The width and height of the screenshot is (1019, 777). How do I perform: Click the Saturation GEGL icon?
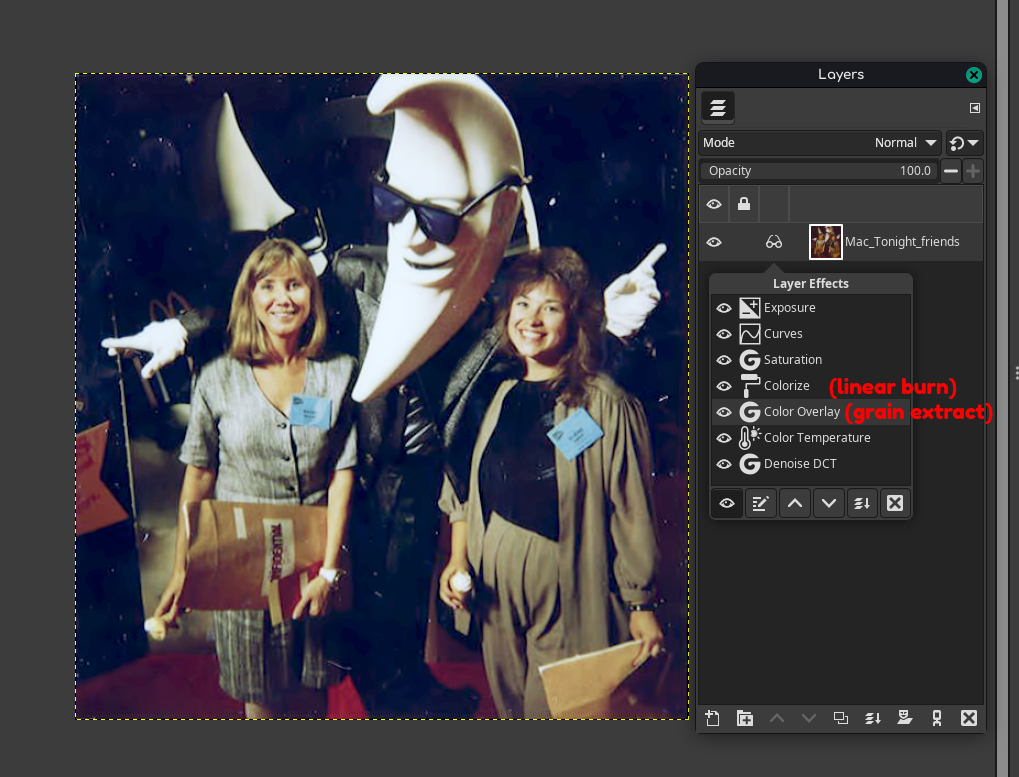click(749, 360)
